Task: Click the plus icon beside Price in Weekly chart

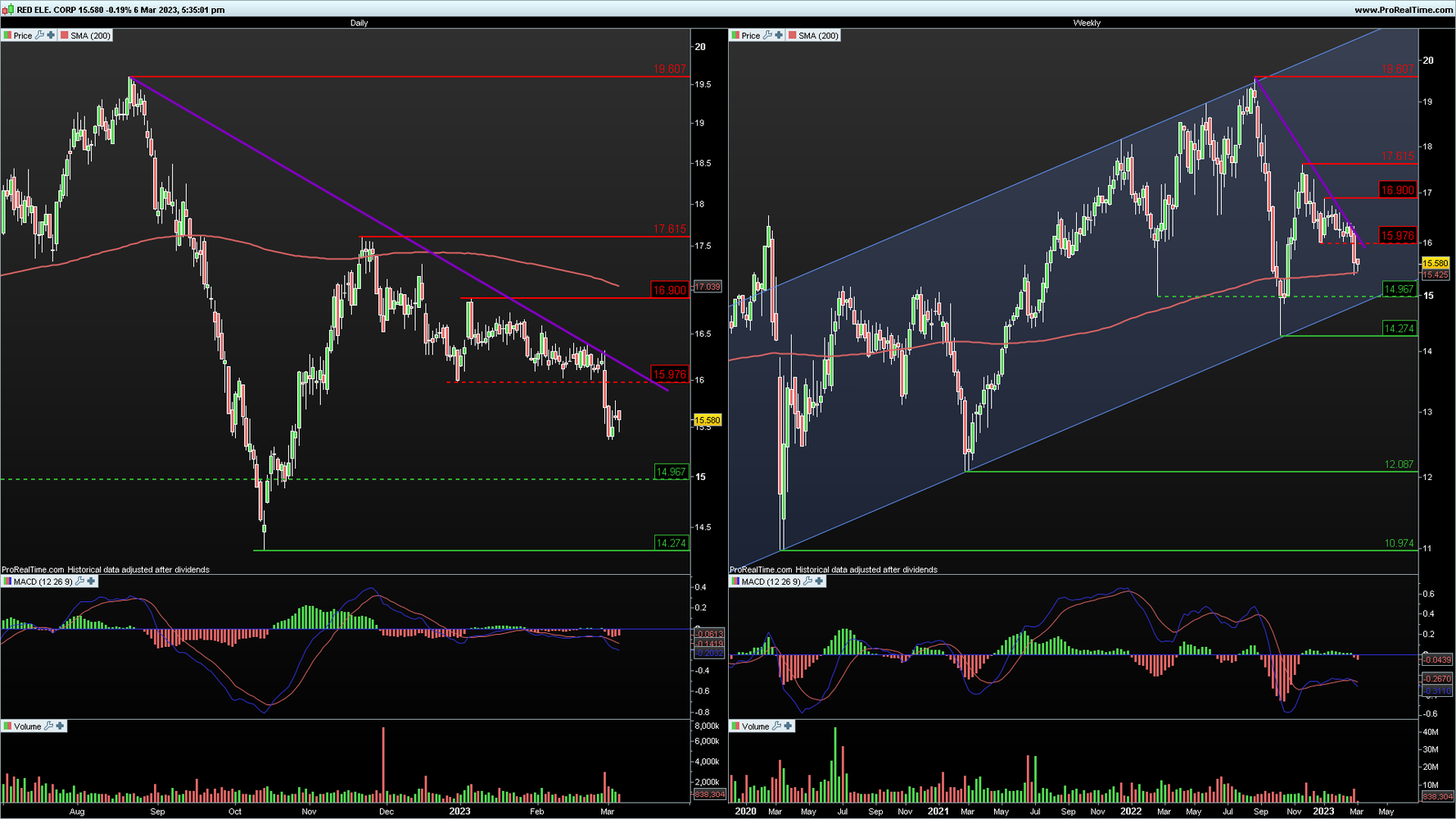Action: (x=779, y=35)
